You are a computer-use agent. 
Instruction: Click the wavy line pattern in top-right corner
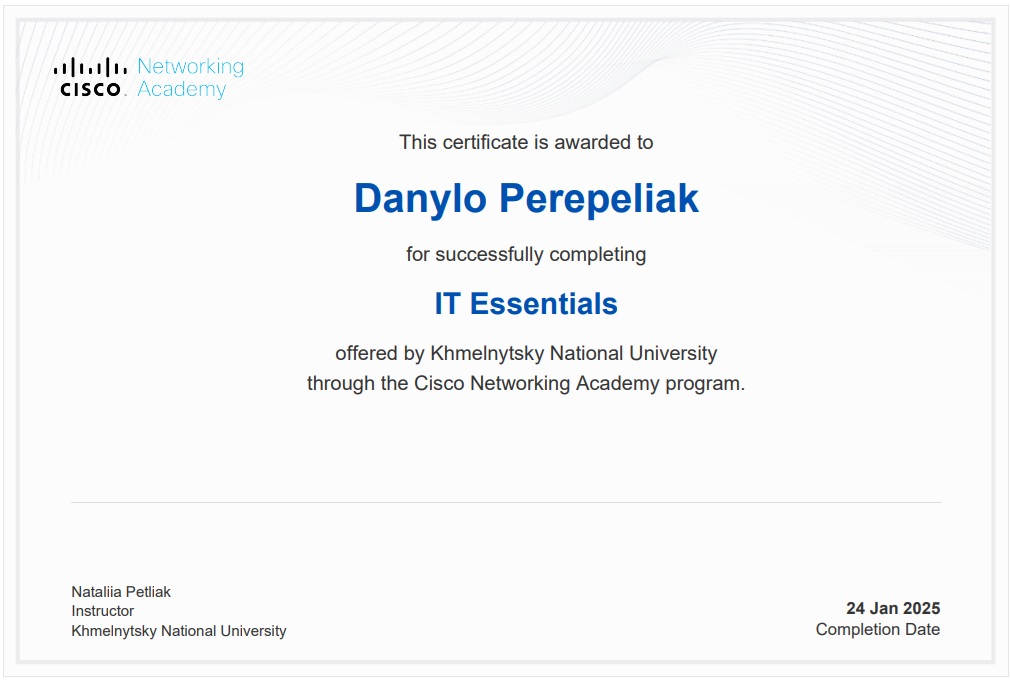(900, 120)
